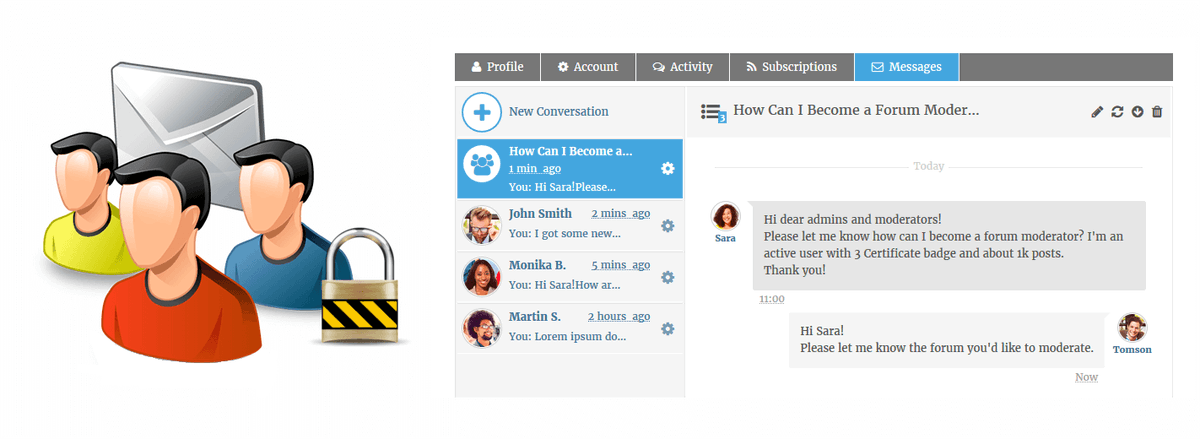
Task: Open settings gear for the group conversation
Action: [668, 169]
